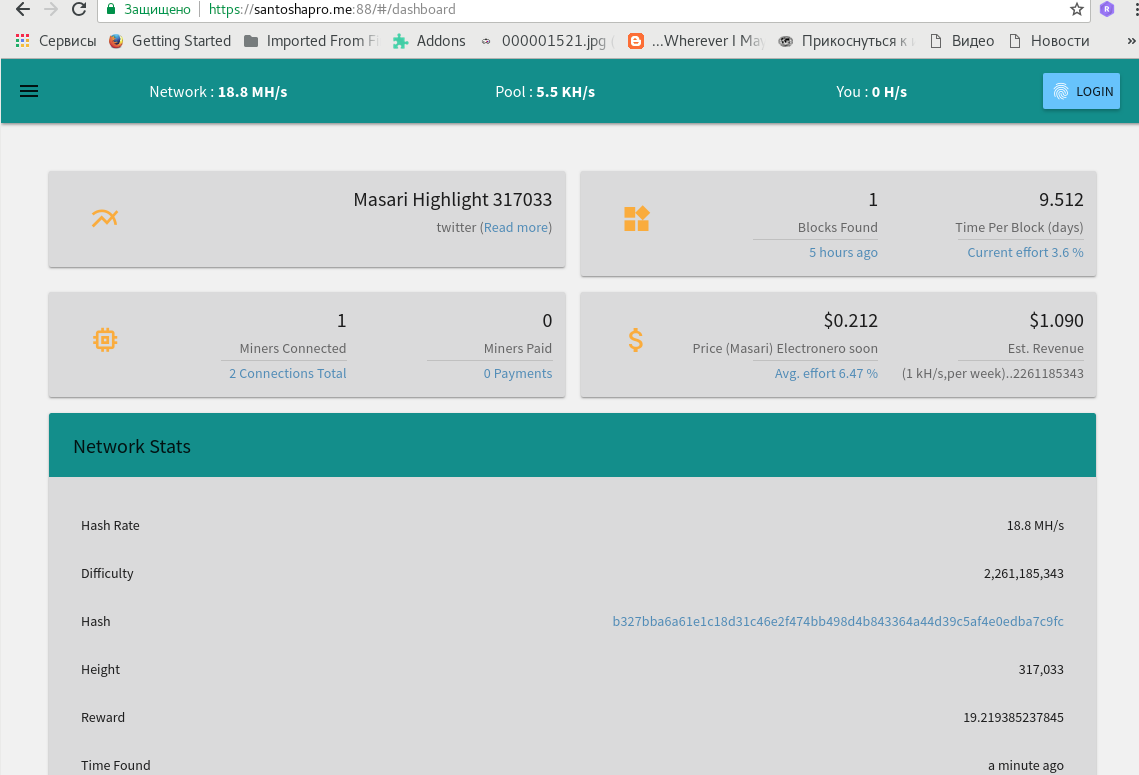Open the Imported From Firefox bookmarks folder
This screenshot has height=775, width=1139.
tap(312, 41)
